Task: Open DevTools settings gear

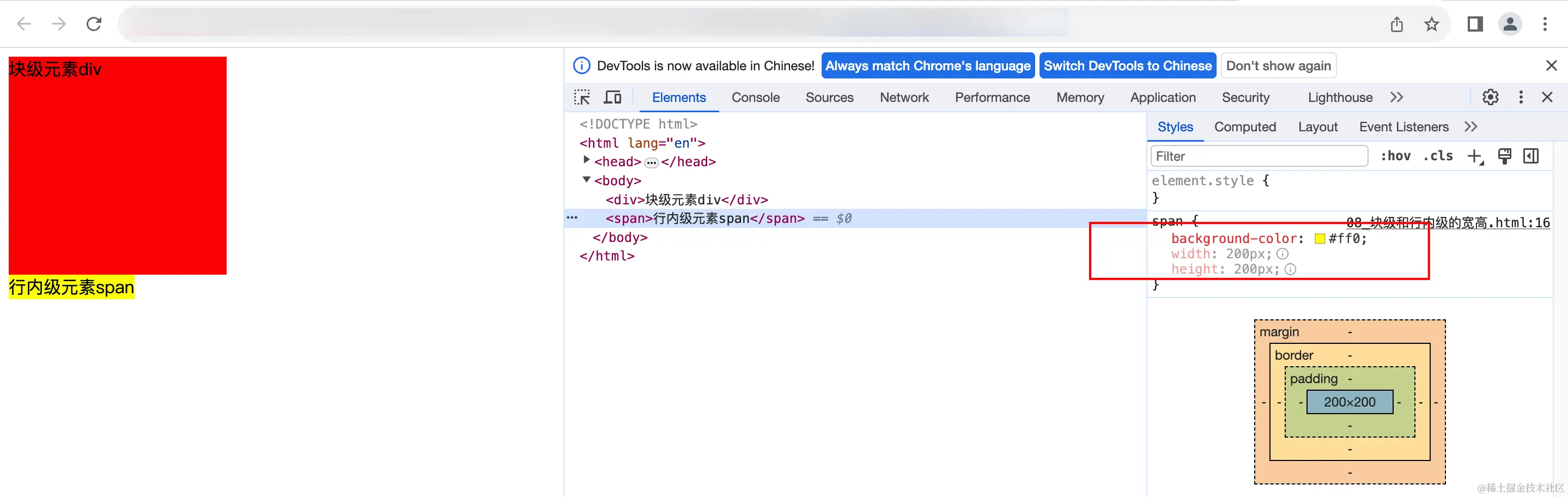Action: (1490, 98)
